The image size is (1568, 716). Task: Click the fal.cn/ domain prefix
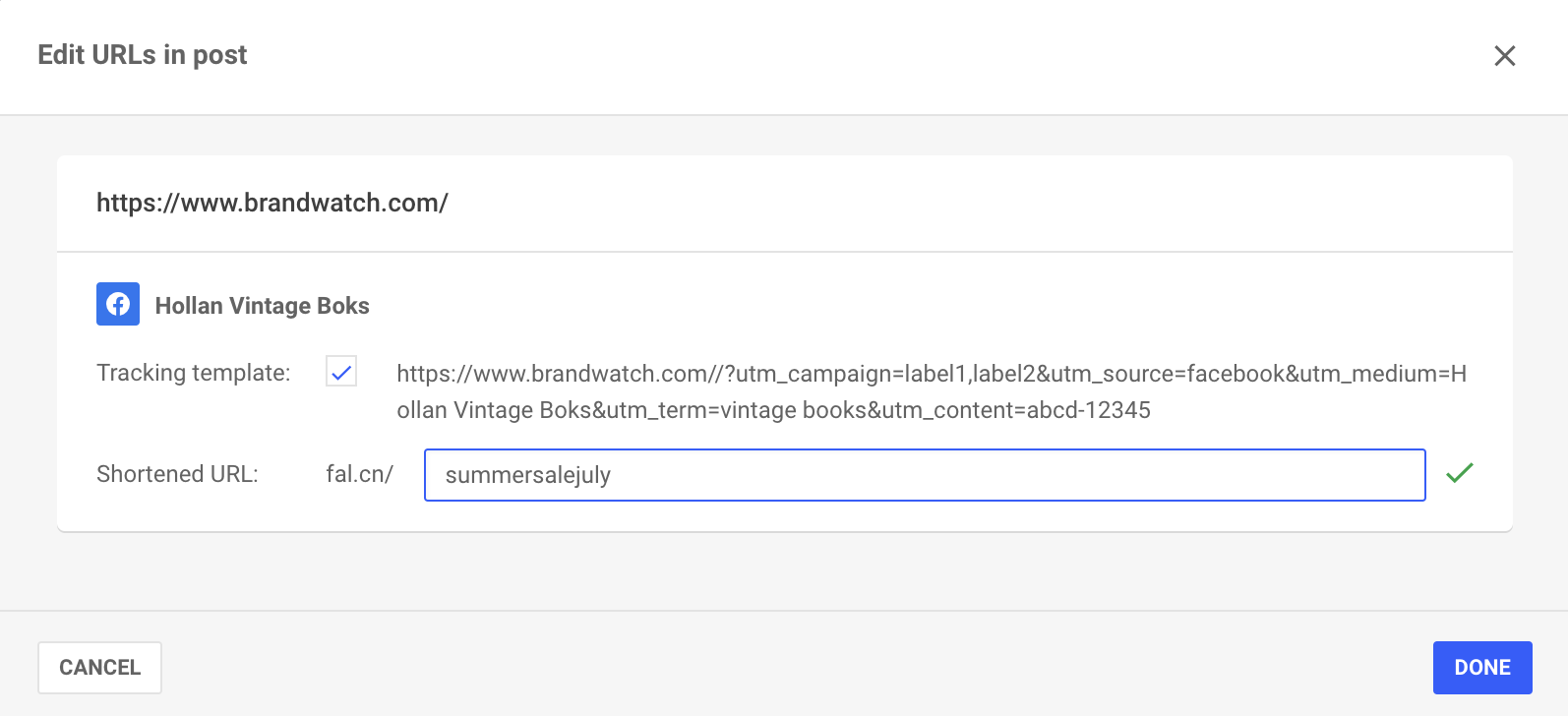click(x=360, y=474)
